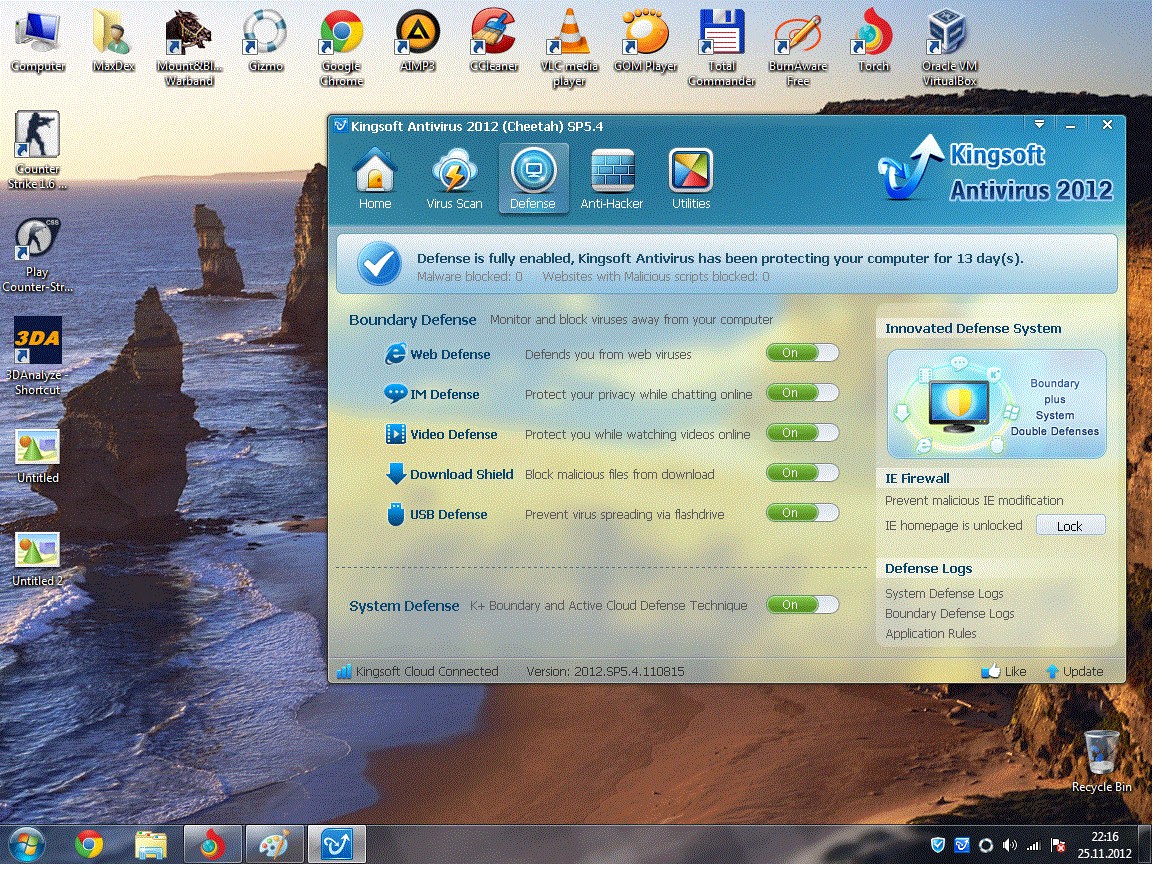
Task: Click the Download Shield arrow icon
Action: (395, 474)
